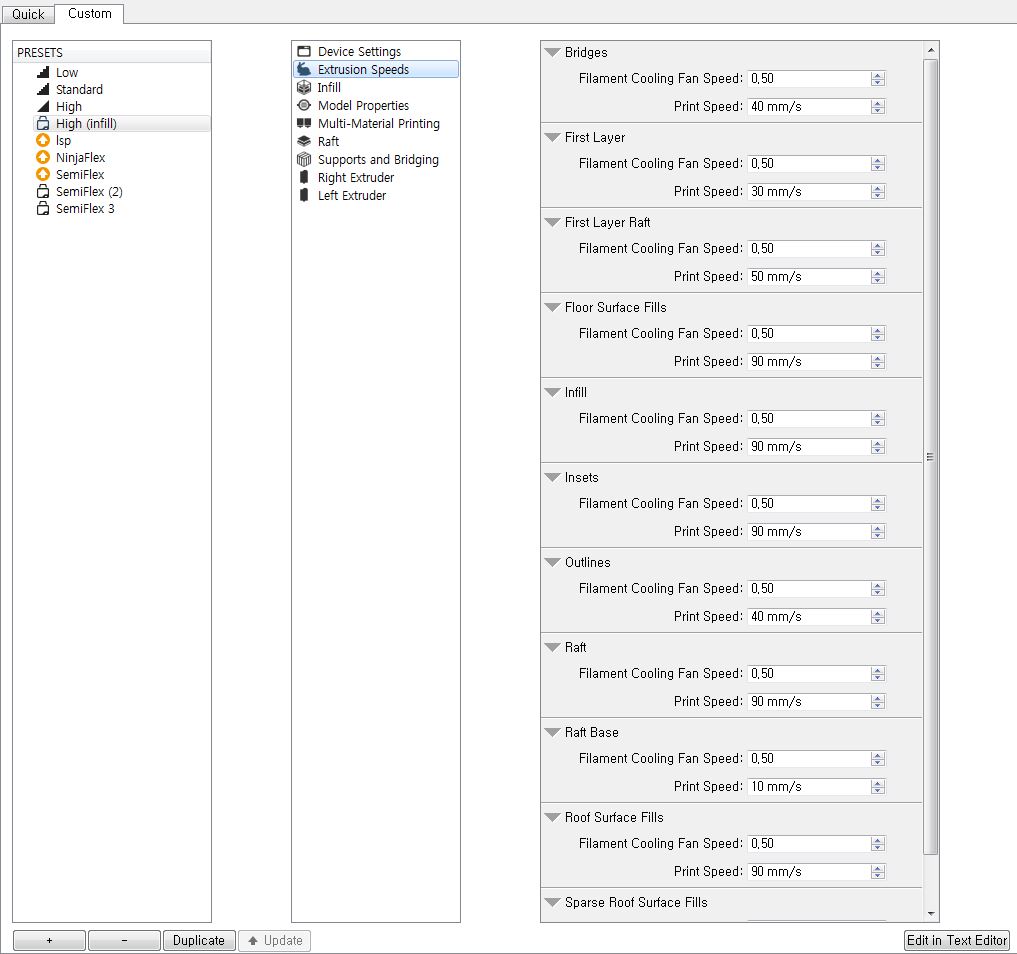The width and height of the screenshot is (1017, 954).
Task: Collapse the Sparse Roof Surface Fills section
Action: coord(553,902)
